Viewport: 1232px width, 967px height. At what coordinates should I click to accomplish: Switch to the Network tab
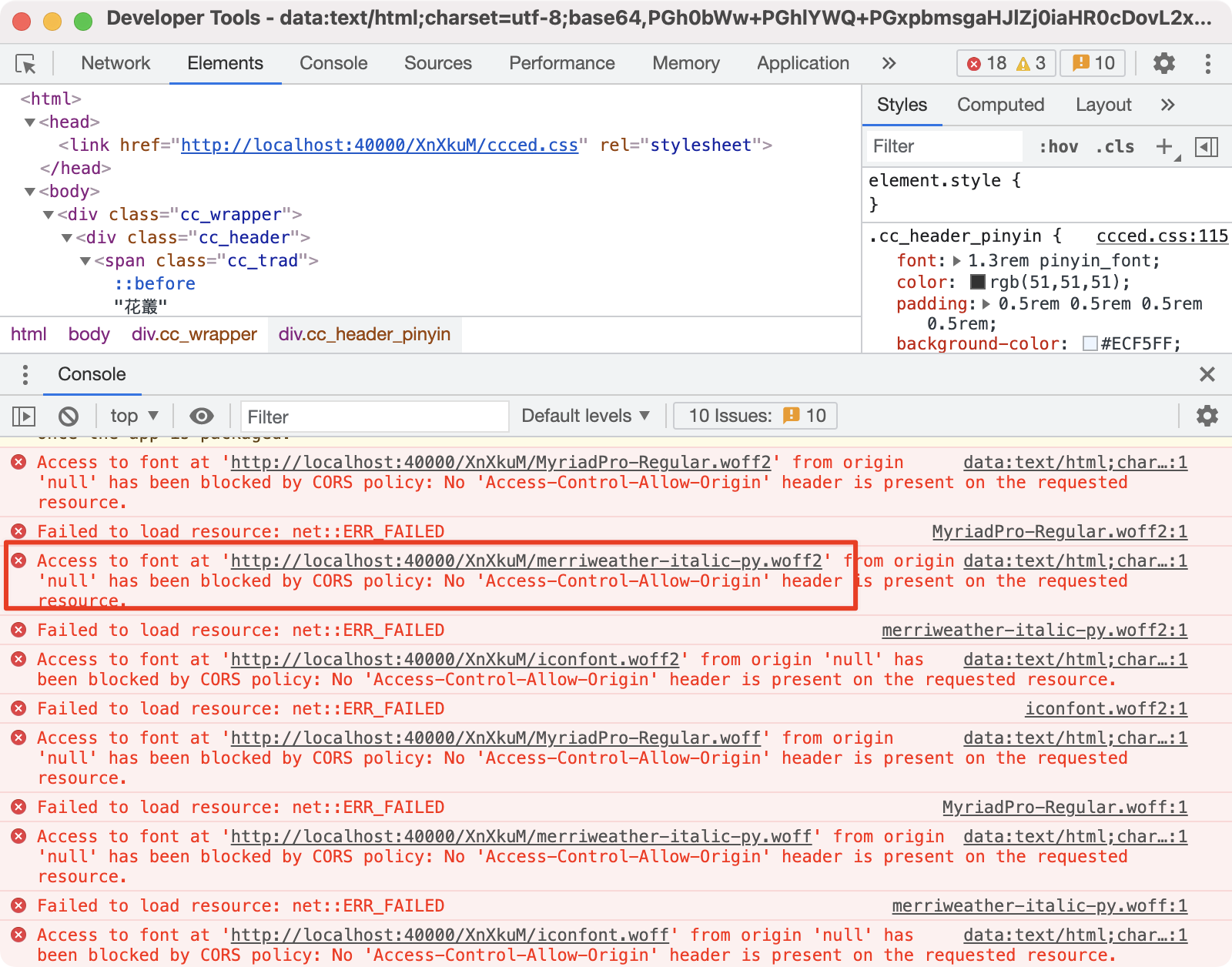[x=115, y=63]
